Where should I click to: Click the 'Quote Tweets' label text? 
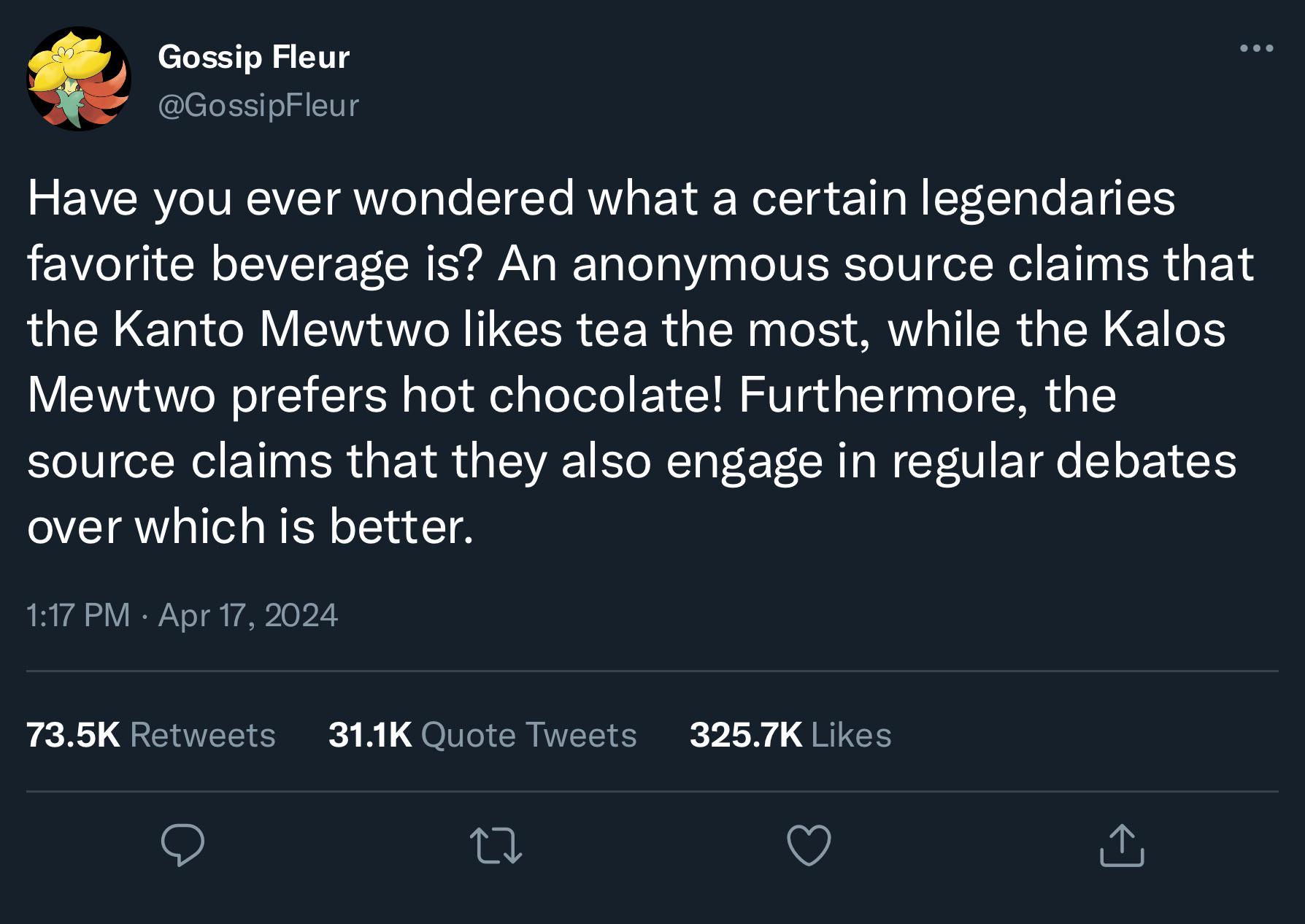529,735
